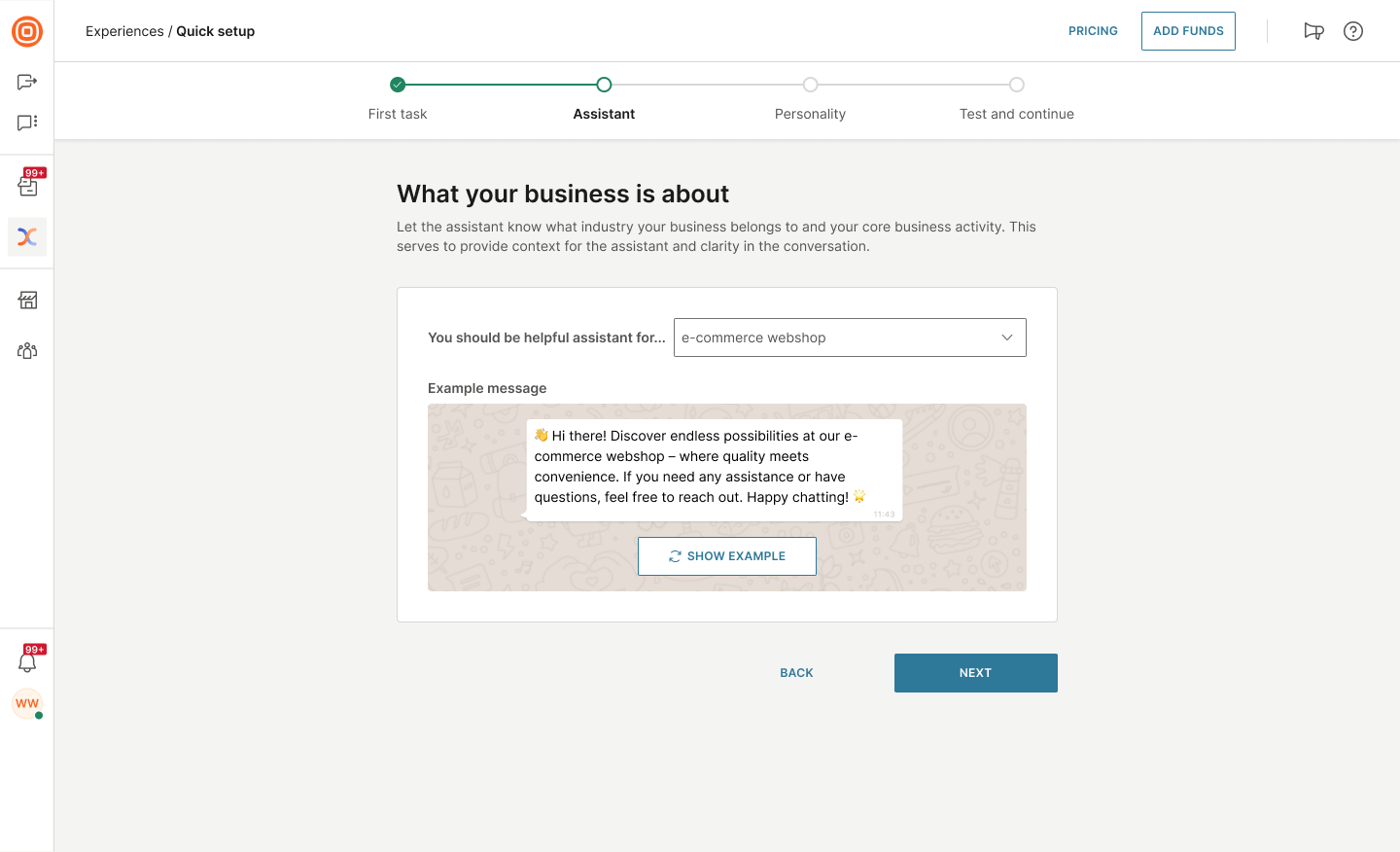The image size is (1400, 852).
Task: Open the megaphone announcements icon
Action: (x=1313, y=31)
